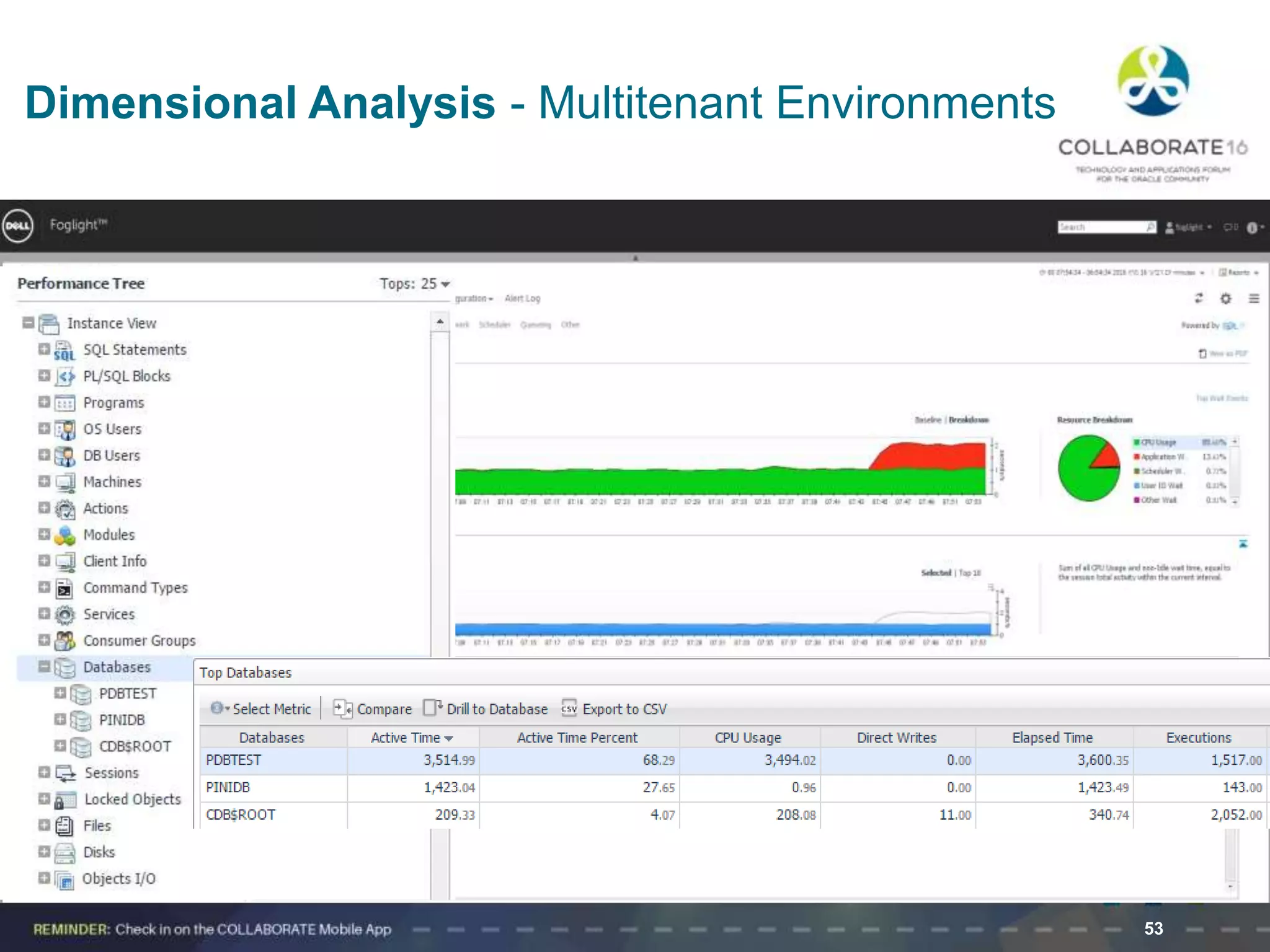This screenshot has width=1270, height=952.
Task: Expand the PDBTEST tree node
Action: pos(60,692)
